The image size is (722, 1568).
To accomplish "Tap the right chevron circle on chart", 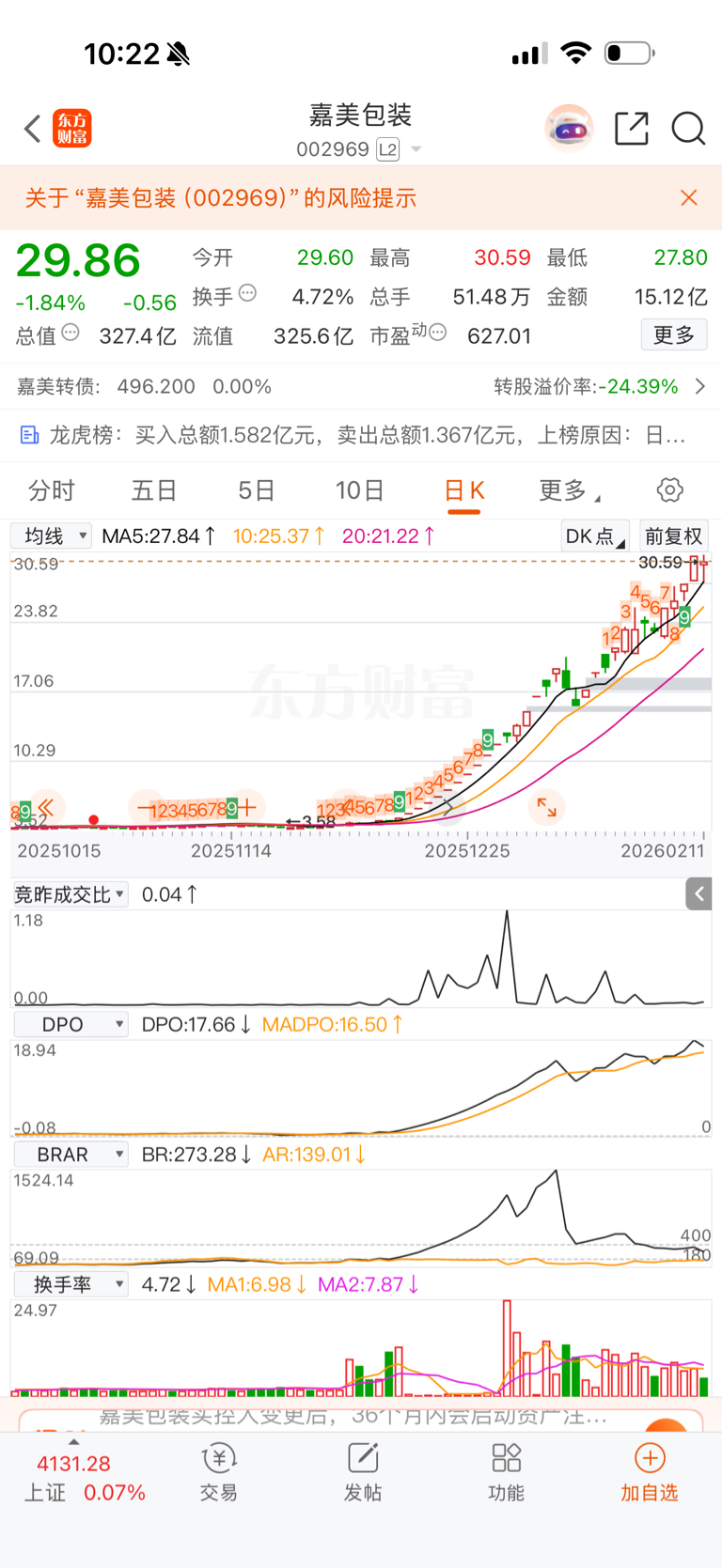I will coord(448,807).
